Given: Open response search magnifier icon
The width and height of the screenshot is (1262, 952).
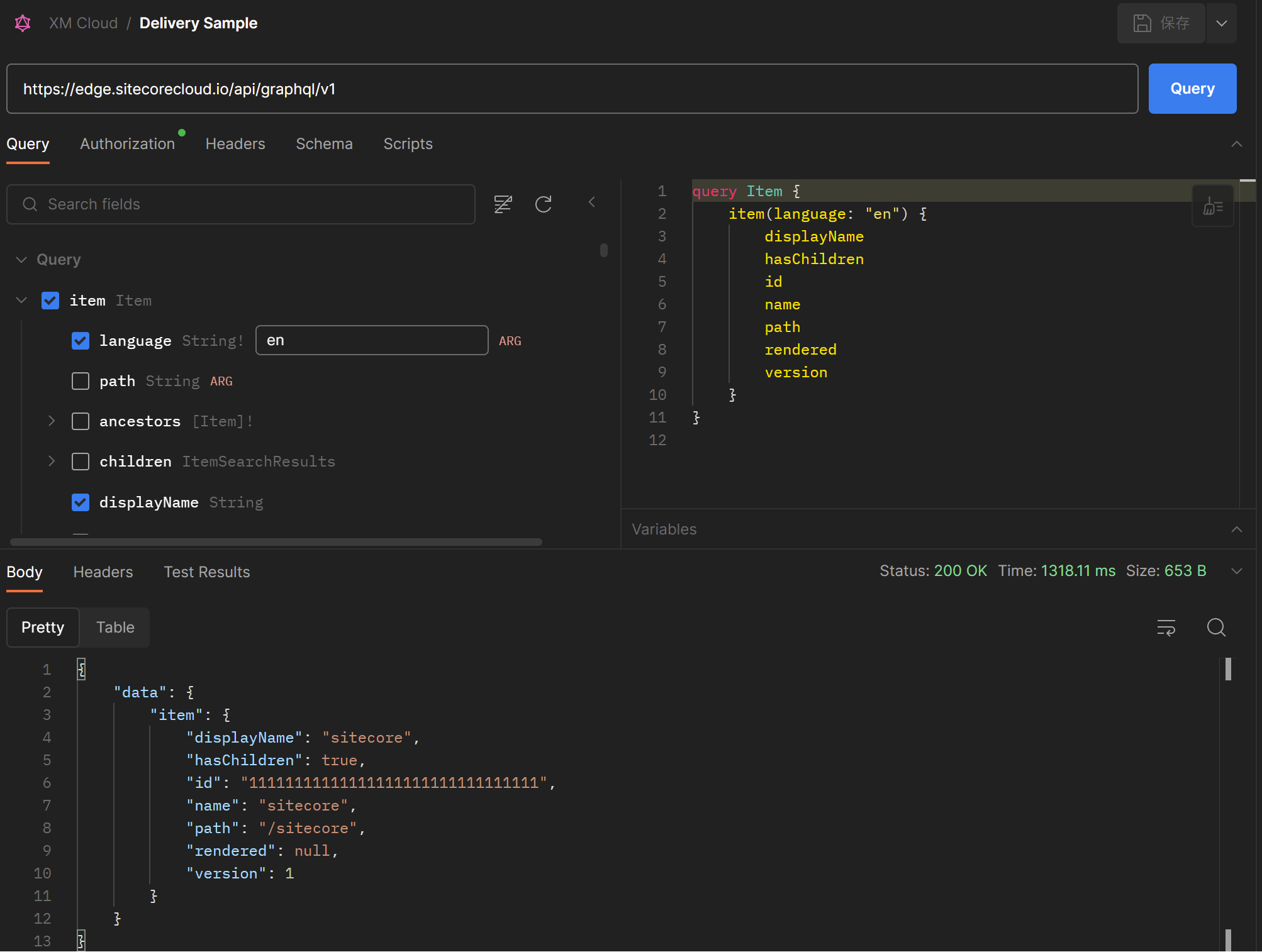Looking at the screenshot, I should tap(1216, 628).
